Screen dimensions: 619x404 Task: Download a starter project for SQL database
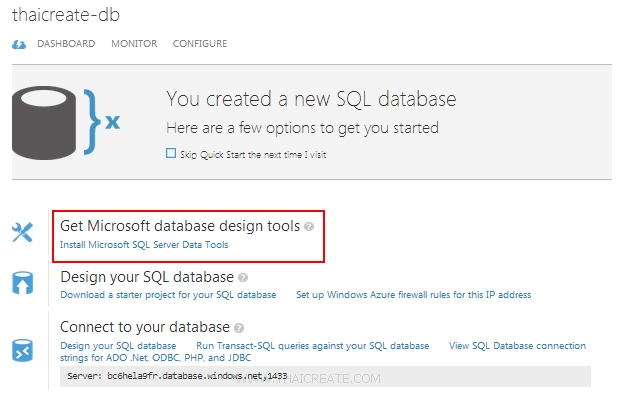pyautogui.click(x=168, y=295)
